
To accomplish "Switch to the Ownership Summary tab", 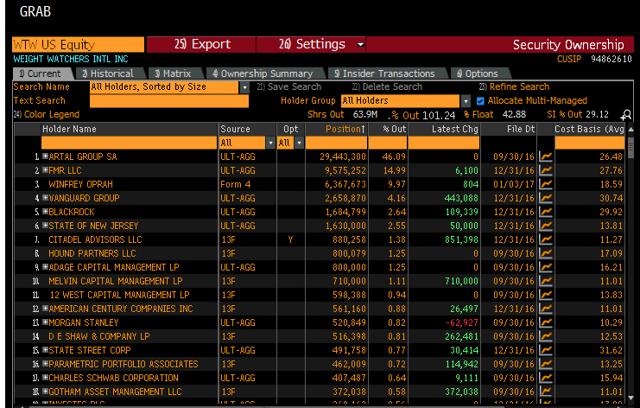I will point(265,74).
